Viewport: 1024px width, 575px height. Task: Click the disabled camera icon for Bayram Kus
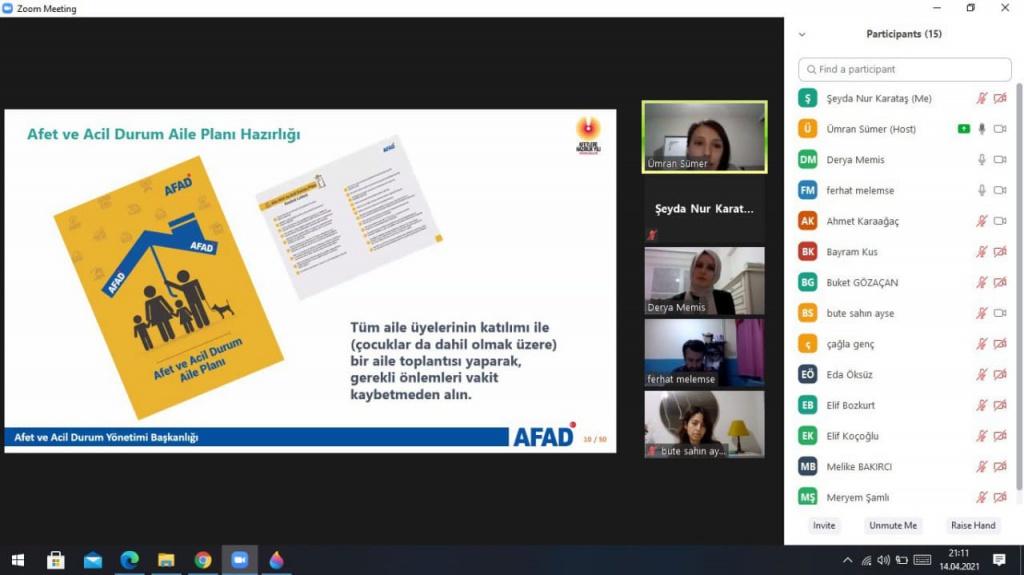(x=1000, y=252)
